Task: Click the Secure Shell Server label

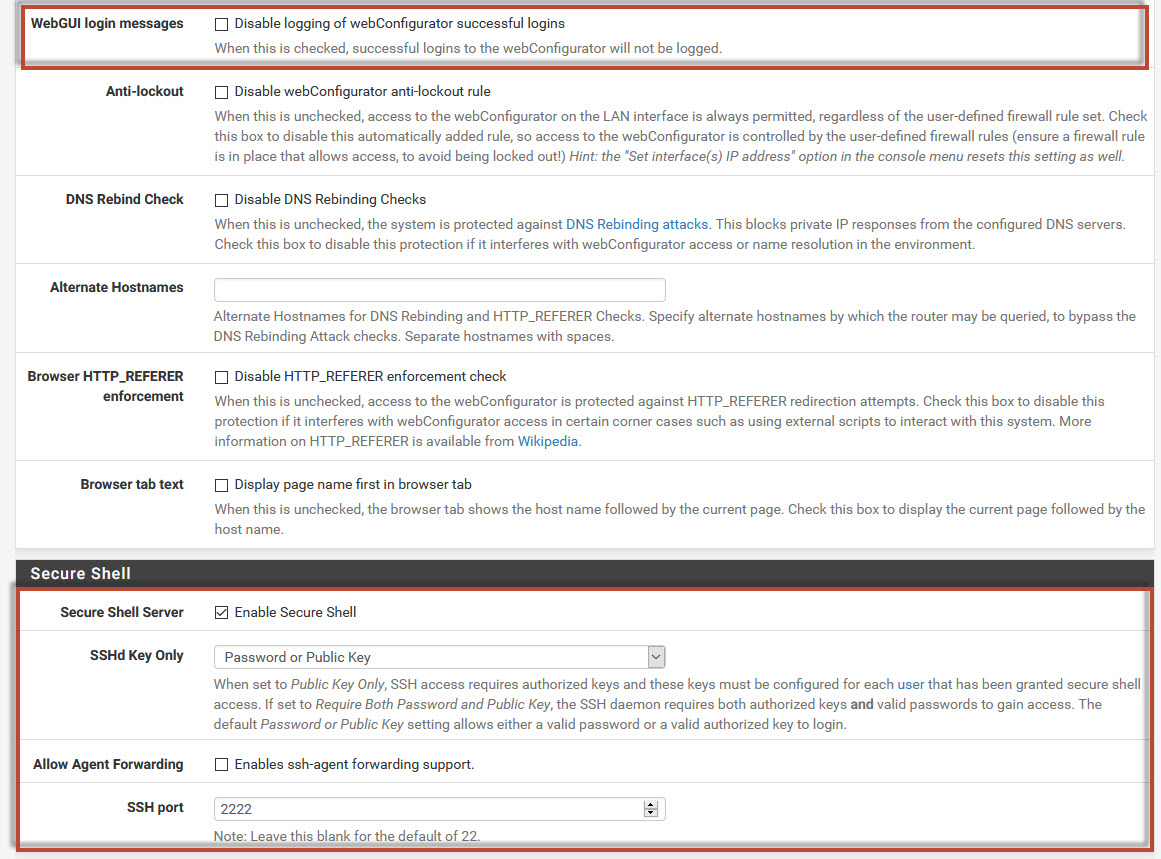Action: [121, 613]
